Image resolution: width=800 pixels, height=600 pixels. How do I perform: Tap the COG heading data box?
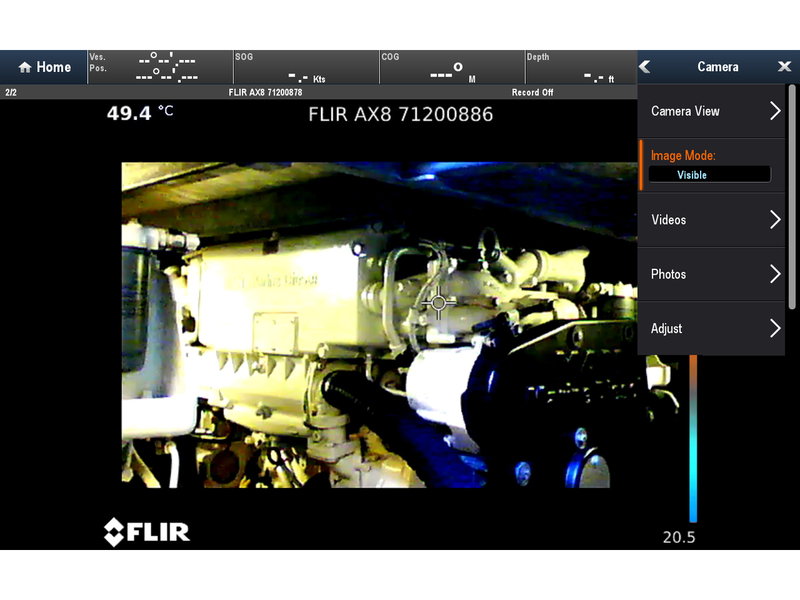451,68
